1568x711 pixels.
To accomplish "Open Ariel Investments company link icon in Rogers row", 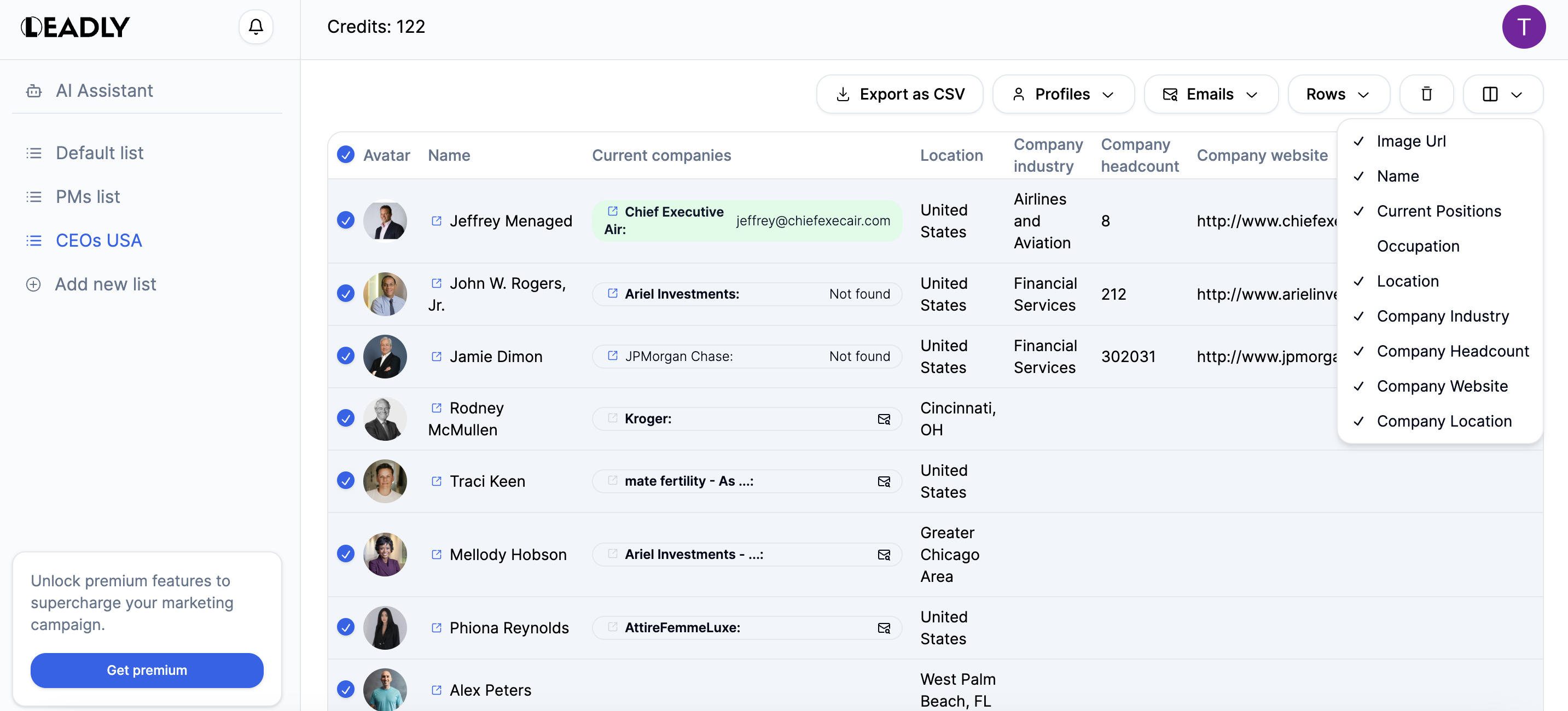I will tap(612, 293).
